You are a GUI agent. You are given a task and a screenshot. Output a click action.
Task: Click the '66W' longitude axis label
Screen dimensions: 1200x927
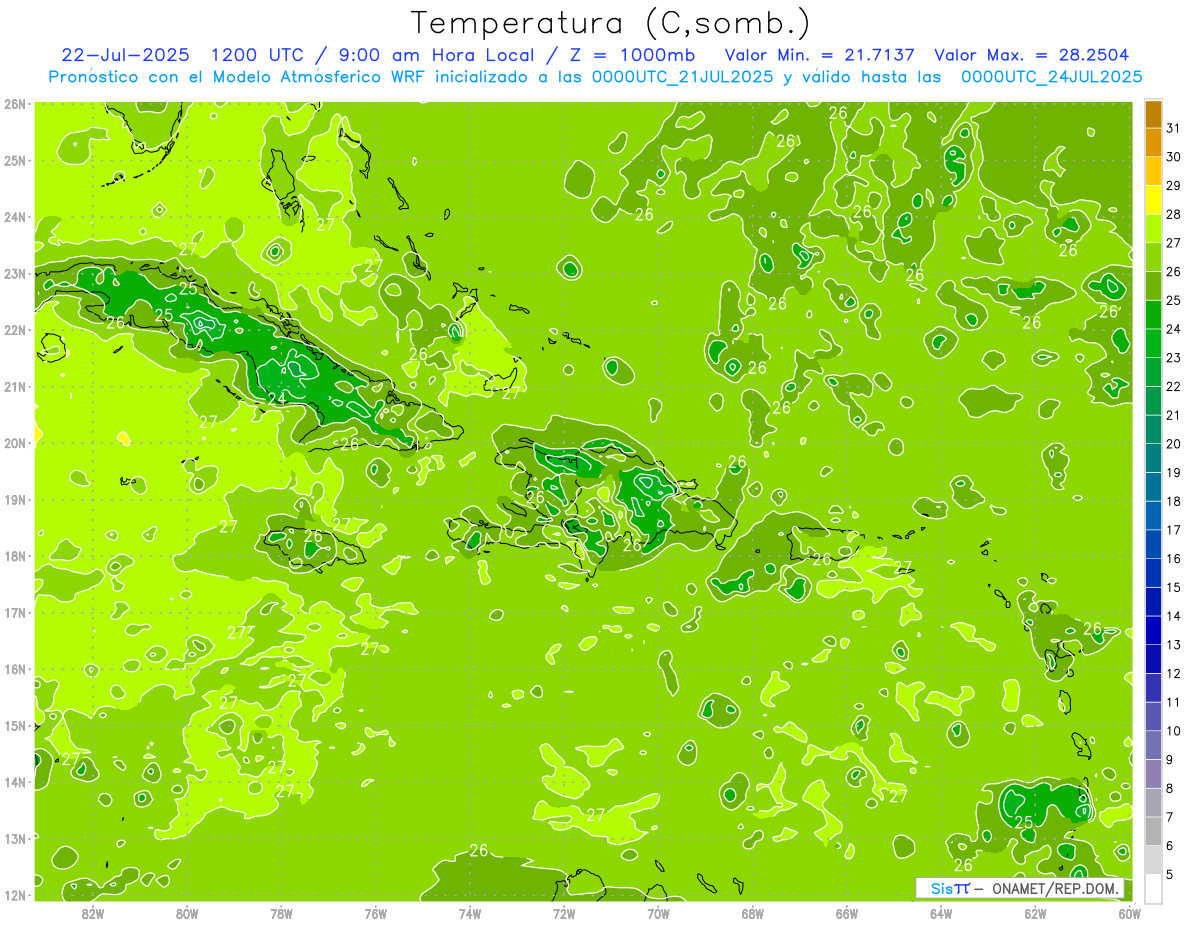point(847,913)
